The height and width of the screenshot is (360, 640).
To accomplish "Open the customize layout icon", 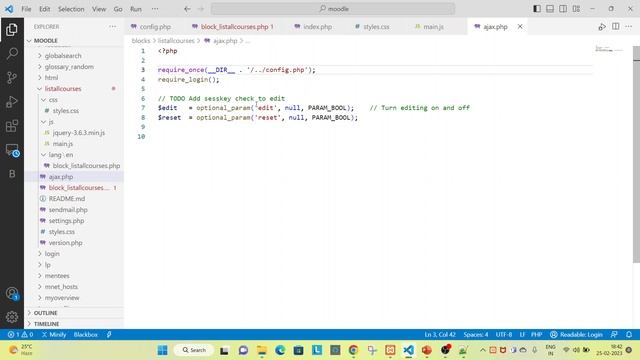I will point(576,9).
